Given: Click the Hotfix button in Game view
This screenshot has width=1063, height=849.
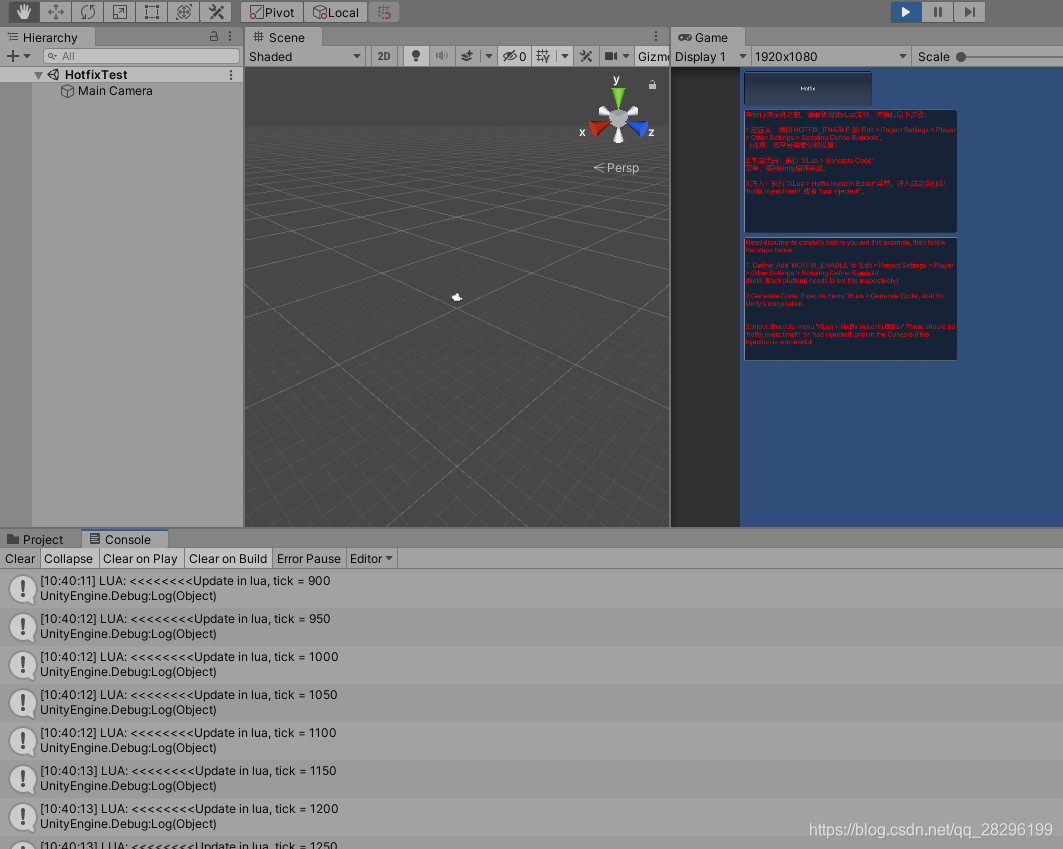Looking at the screenshot, I should tap(807, 88).
